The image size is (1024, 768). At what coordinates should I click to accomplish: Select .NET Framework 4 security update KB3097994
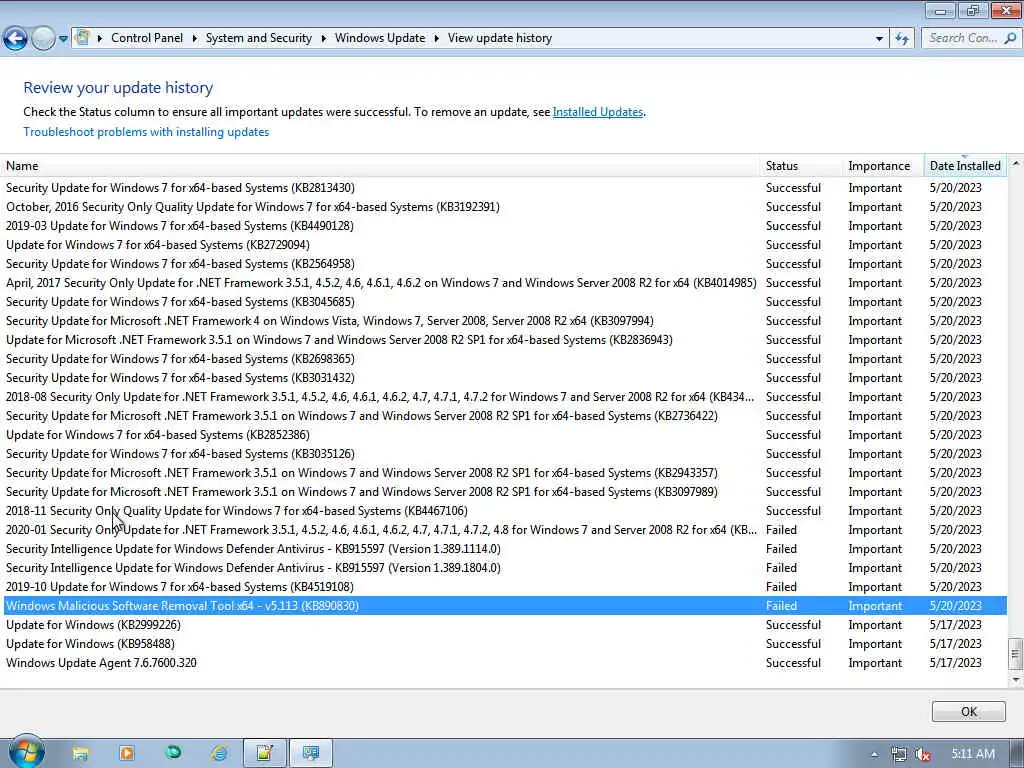505,321
